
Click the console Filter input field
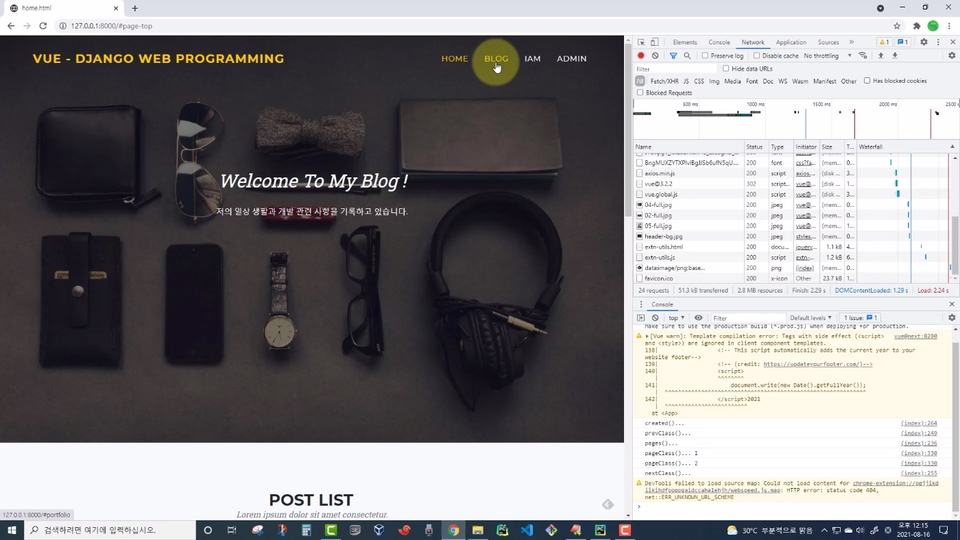[747, 318]
